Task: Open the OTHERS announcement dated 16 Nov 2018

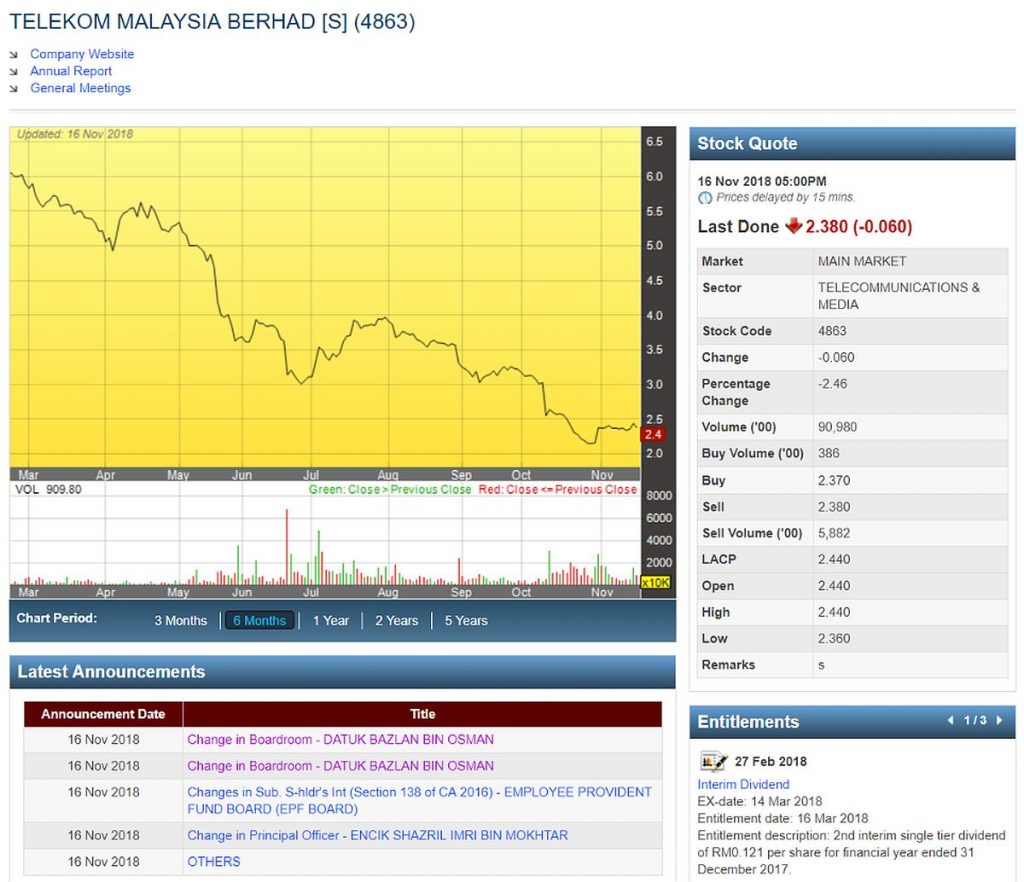Action: [x=212, y=861]
